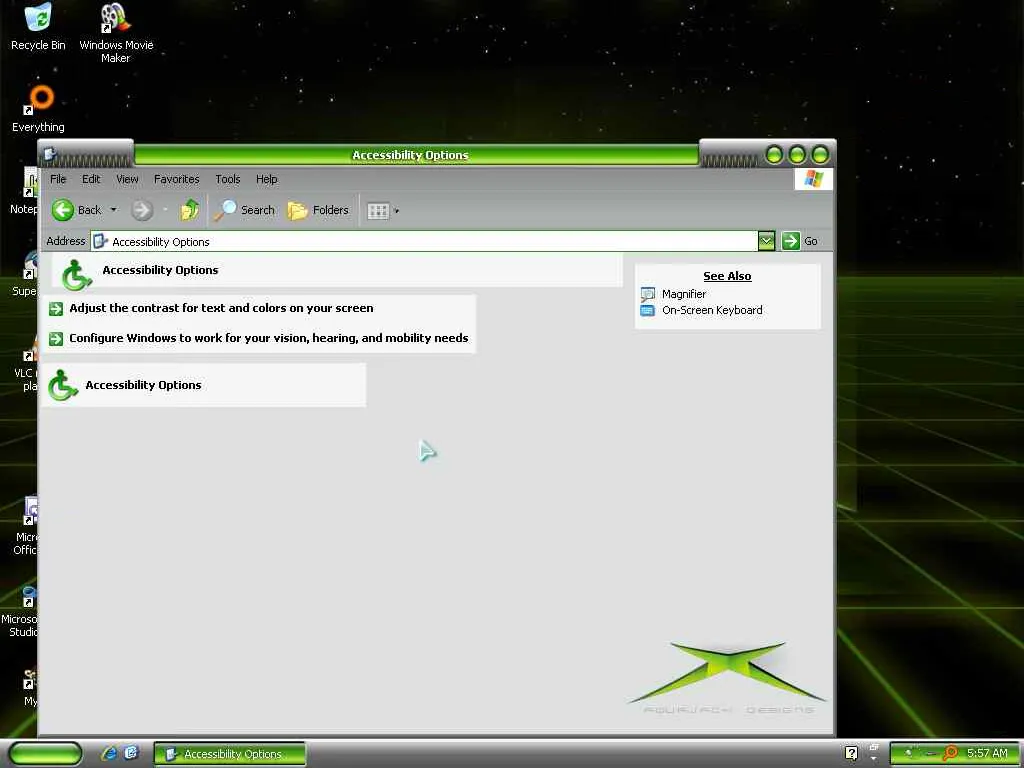Screen dimensions: 1024x768
Task: Open the Edit menu
Action: click(x=91, y=179)
